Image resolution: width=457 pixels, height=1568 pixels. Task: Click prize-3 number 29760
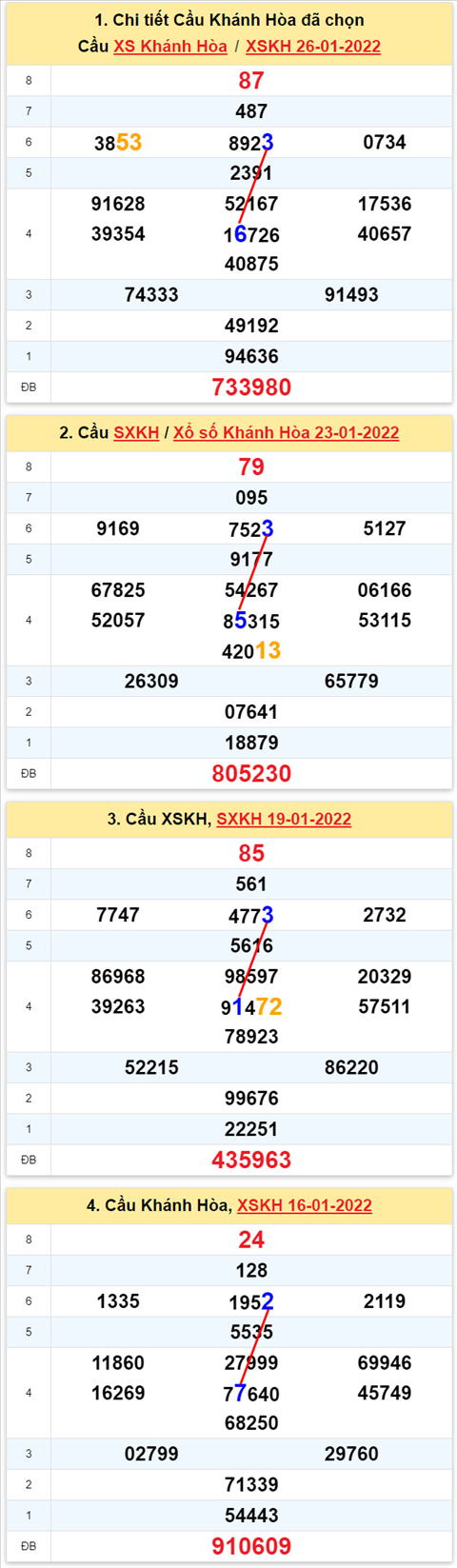[351, 1455]
